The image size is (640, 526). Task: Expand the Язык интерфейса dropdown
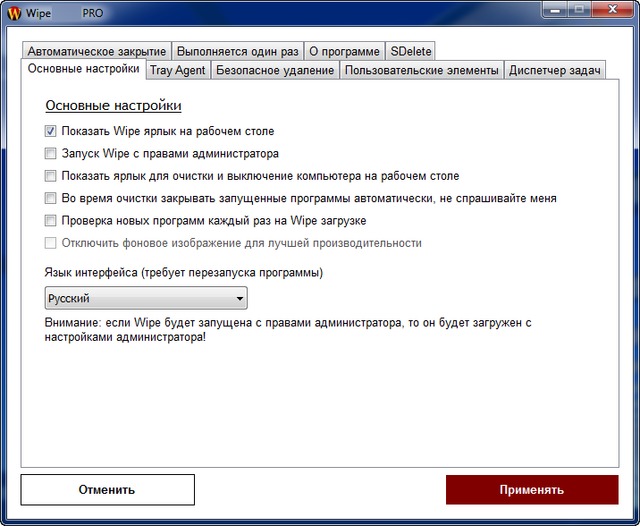pyautogui.click(x=146, y=298)
